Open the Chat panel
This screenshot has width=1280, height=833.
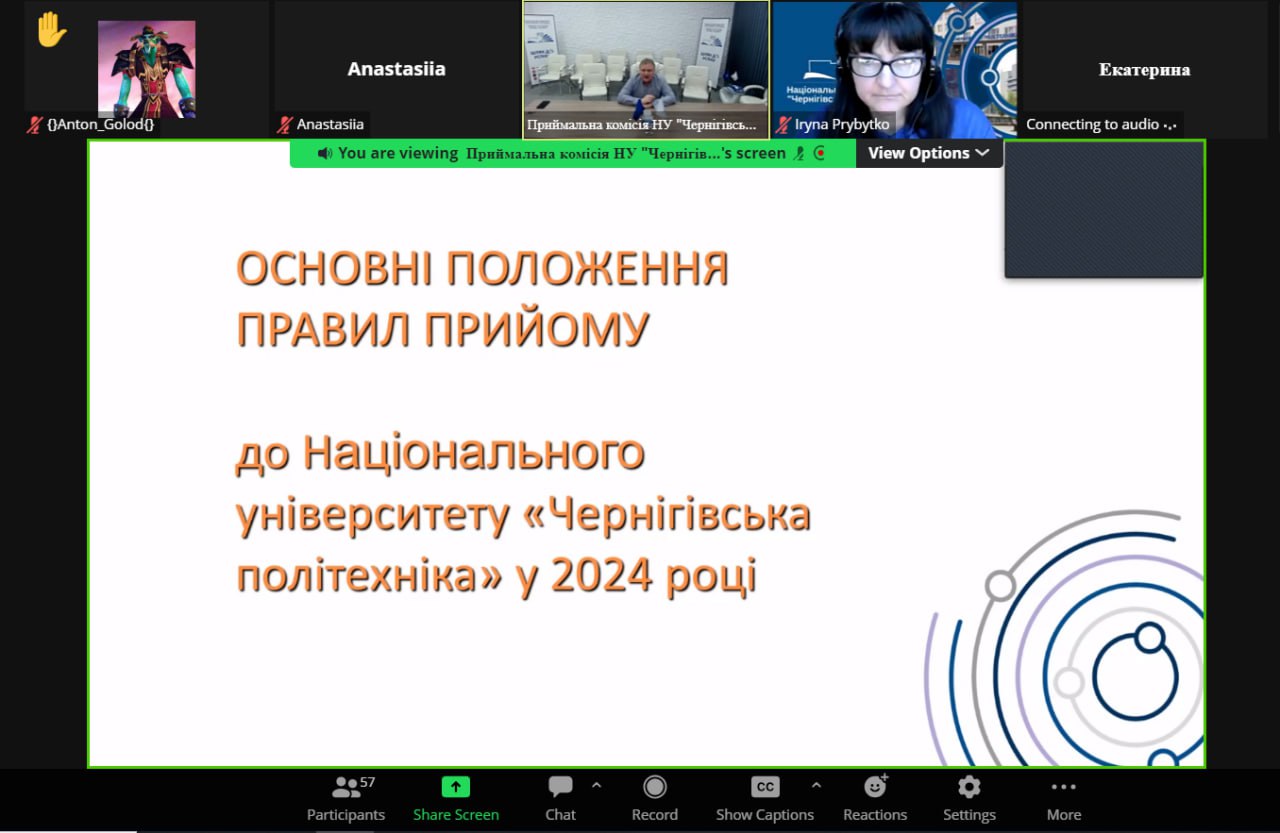[561, 799]
